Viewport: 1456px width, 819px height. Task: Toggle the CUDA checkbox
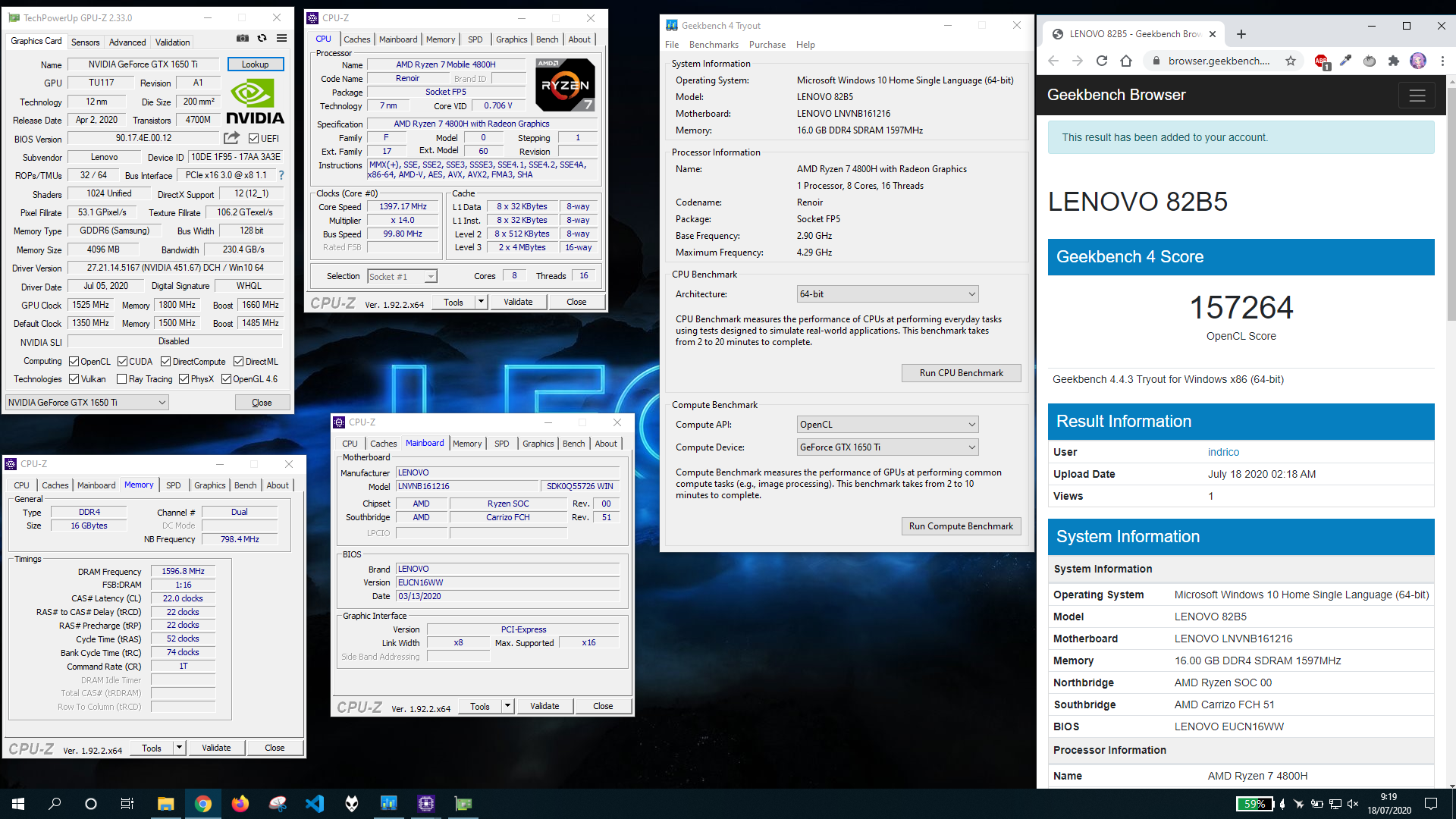pos(122,362)
